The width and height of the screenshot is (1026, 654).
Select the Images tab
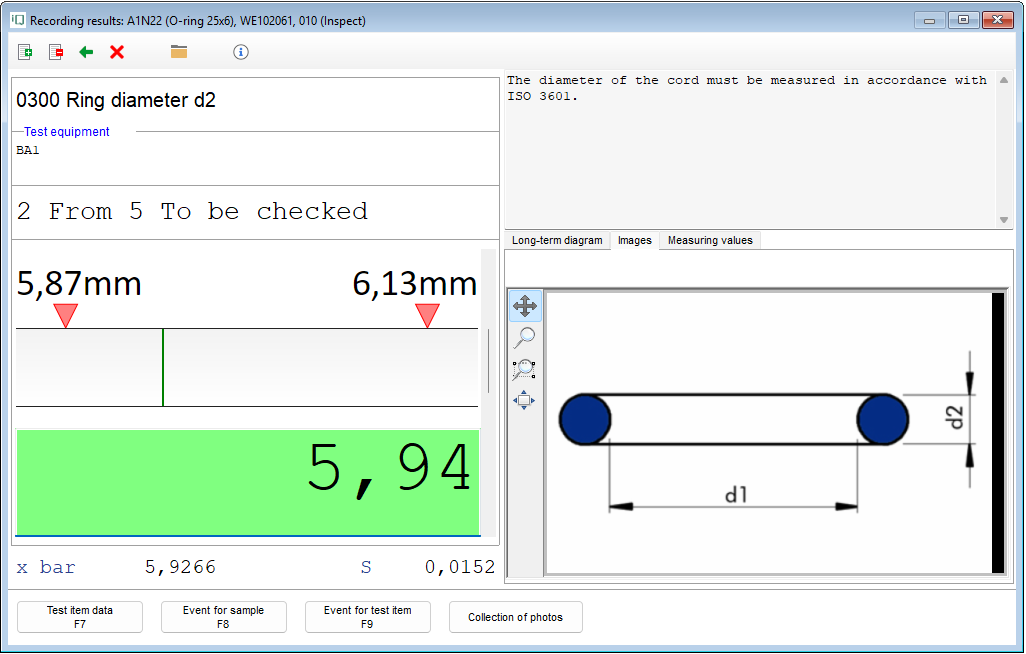coord(634,240)
